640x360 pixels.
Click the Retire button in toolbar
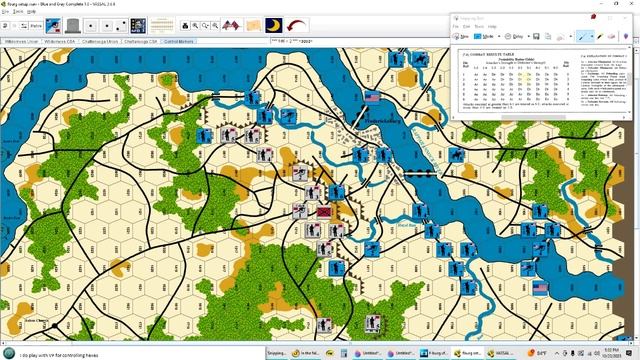click(36, 26)
